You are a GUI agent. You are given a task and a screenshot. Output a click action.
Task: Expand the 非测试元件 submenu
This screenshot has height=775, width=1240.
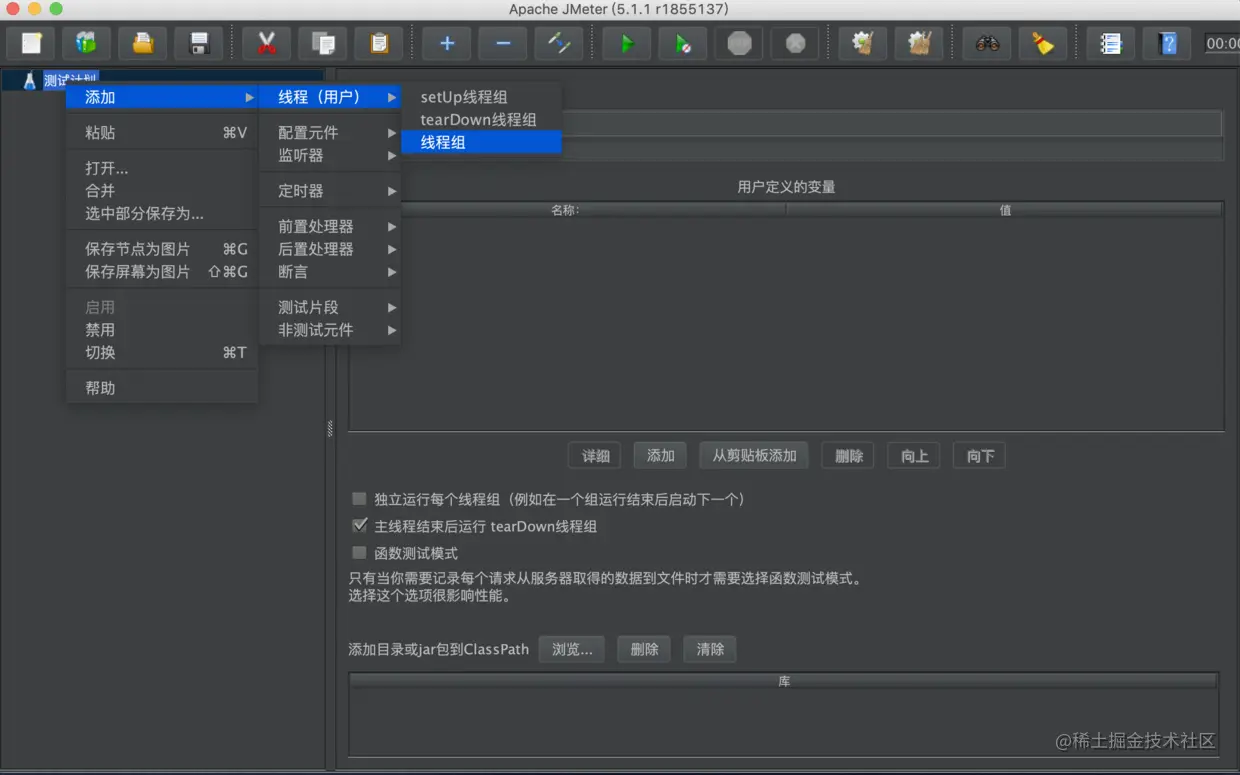(x=330, y=330)
